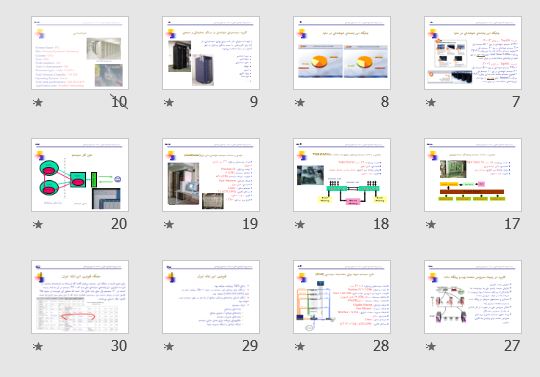Select slide 29 text-only thumbnail

coord(211,297)
